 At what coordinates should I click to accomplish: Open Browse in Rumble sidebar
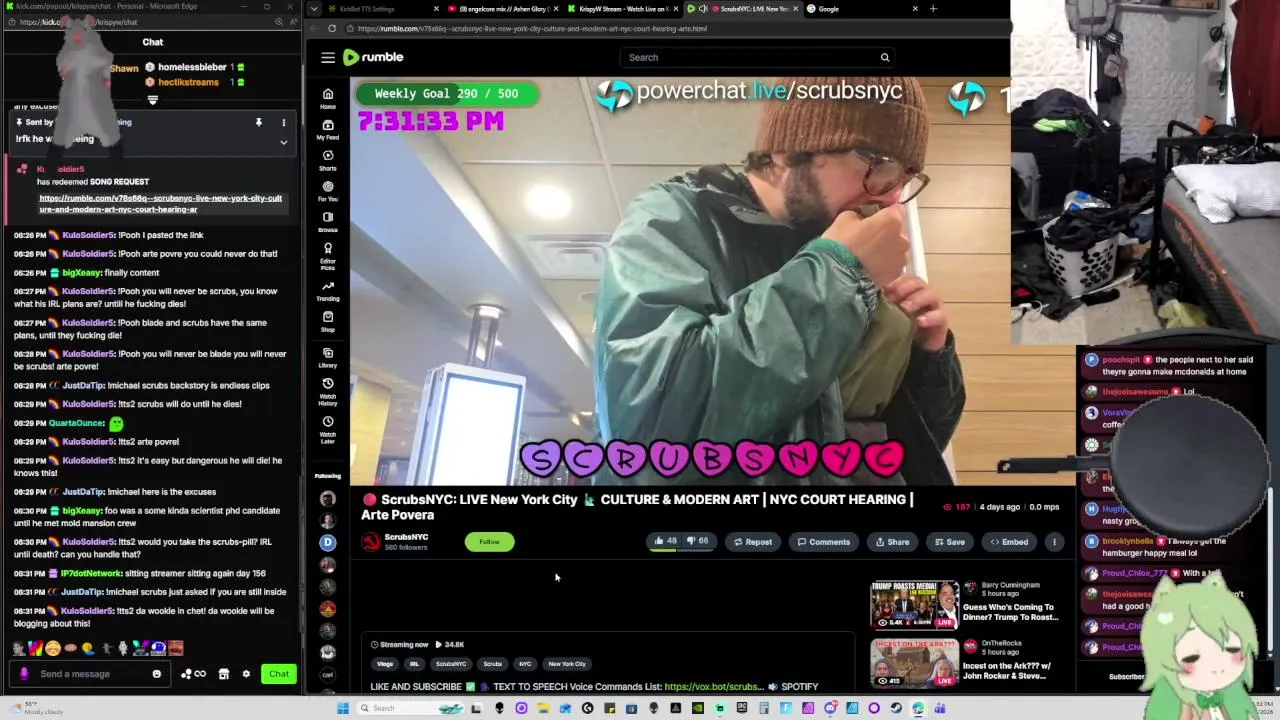[328, 221]
